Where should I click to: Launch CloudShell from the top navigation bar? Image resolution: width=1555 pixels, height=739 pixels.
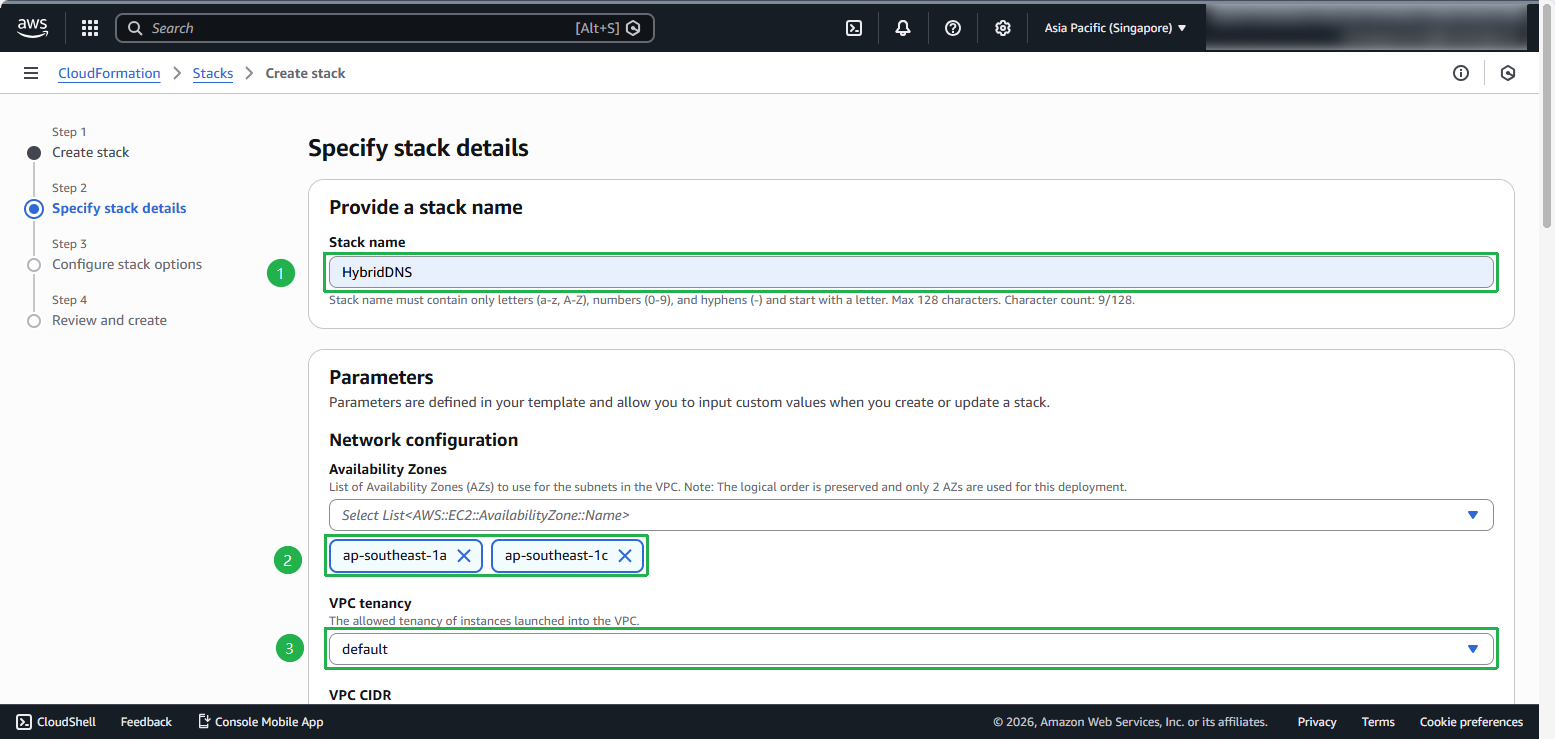point(853,27)
